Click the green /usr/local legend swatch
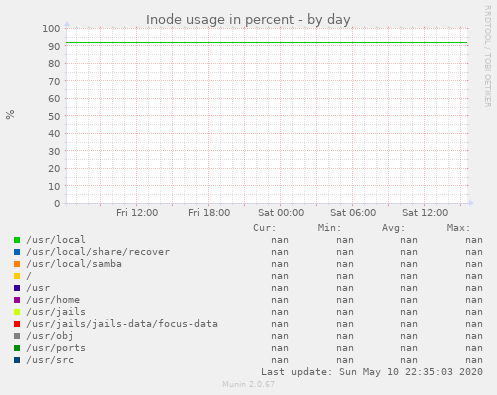 17,240
